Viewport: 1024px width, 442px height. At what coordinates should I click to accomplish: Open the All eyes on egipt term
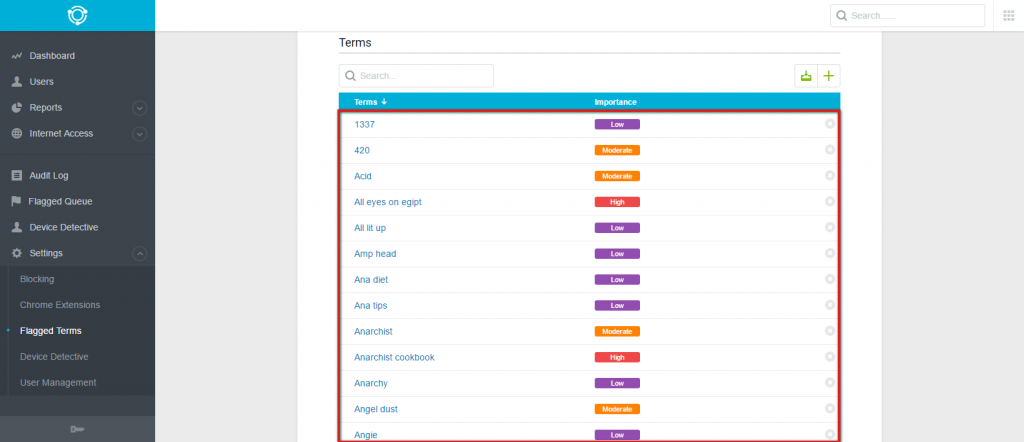click(388, 202)
